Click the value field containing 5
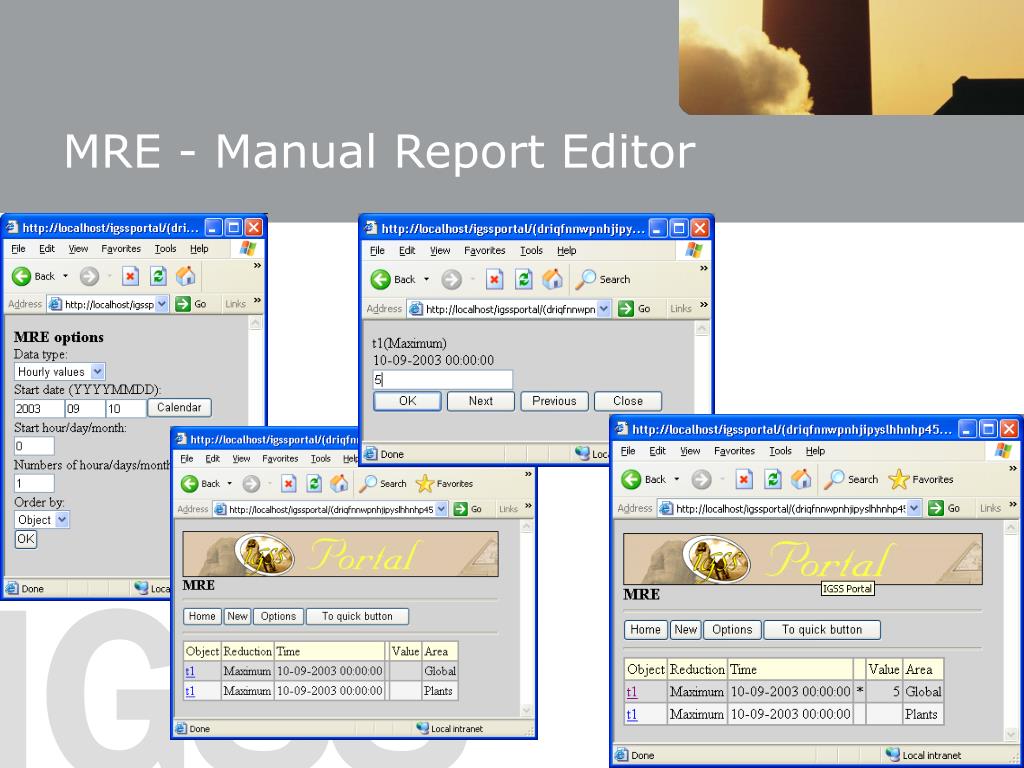 (442, 379)
